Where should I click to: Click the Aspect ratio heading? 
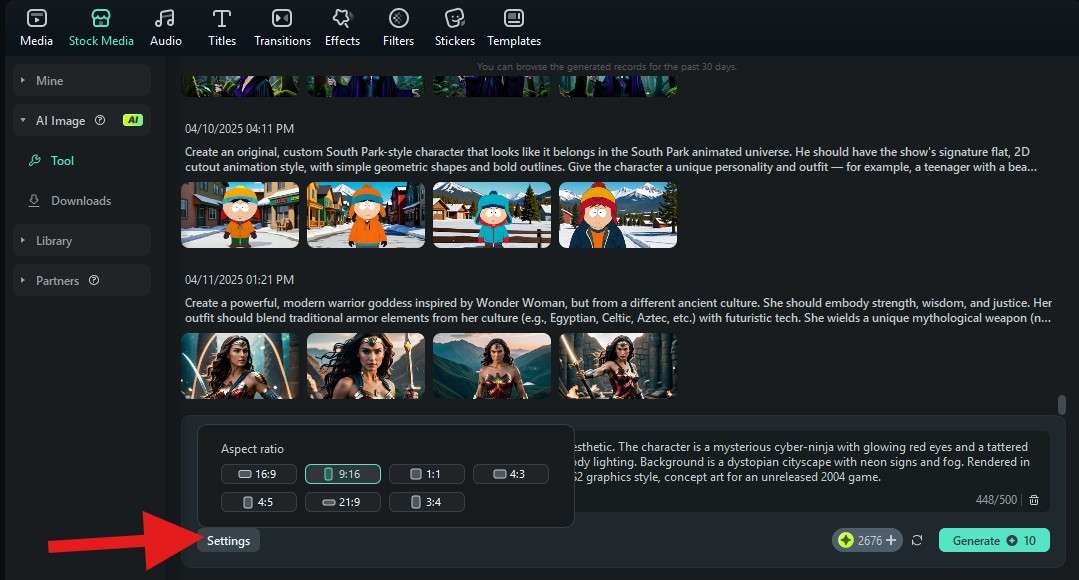pos(252,449)
